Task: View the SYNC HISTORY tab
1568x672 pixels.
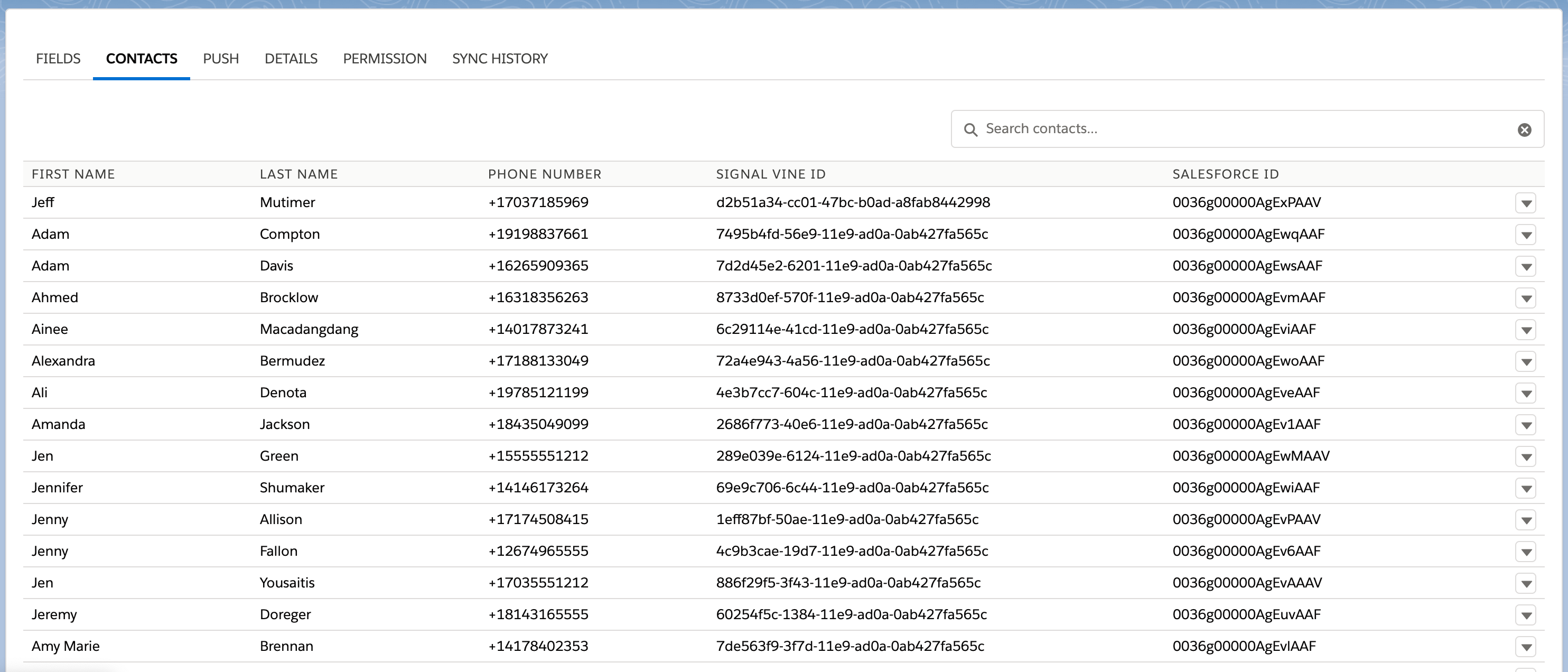Action: click(x=500, y=59)
